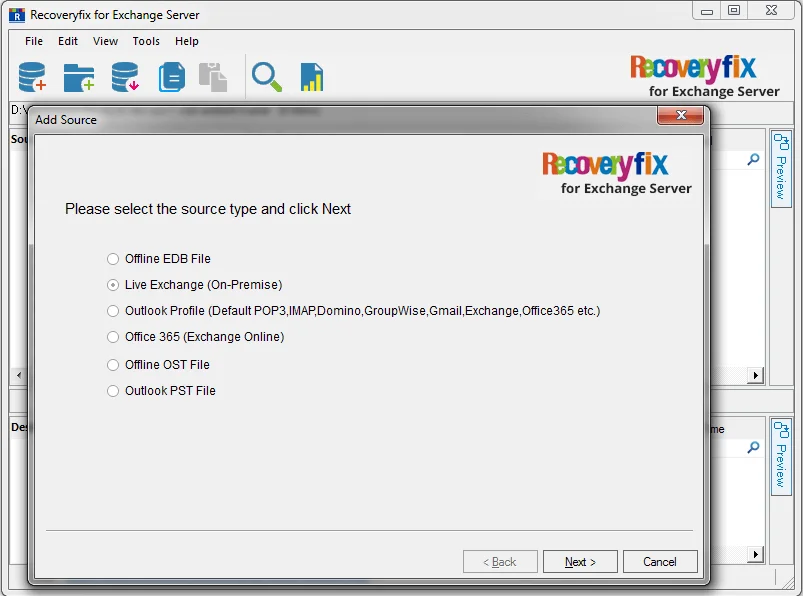803x596 pixels.
Task: Click the Copy documents toolbar icon
Action: [x=172, y=77]
